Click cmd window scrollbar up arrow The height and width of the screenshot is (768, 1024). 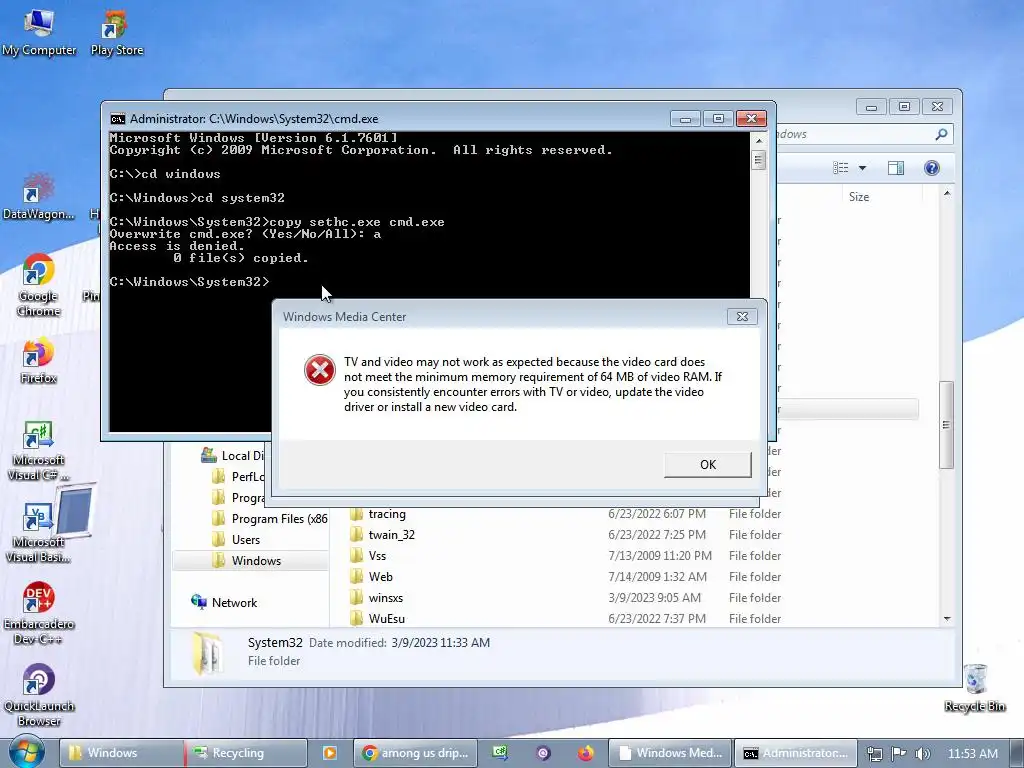pyautogui.click(x=758, y=140)
